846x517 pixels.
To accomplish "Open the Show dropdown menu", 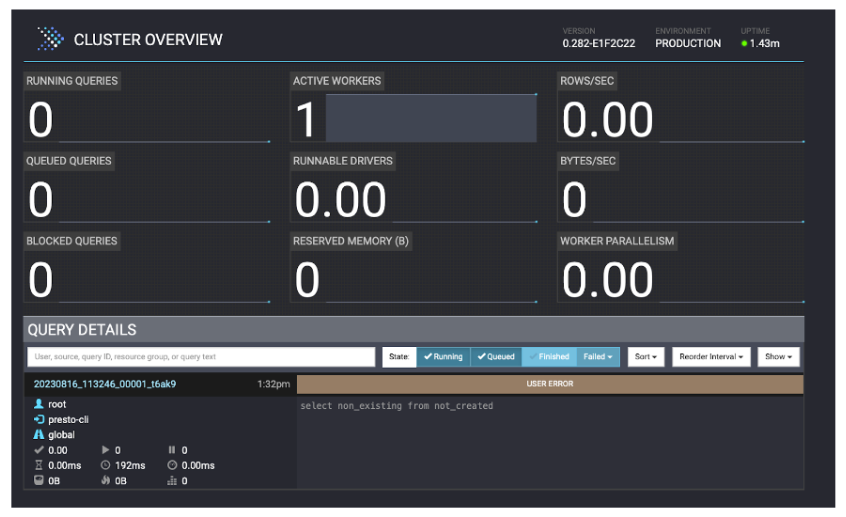I will click(779, 357).
